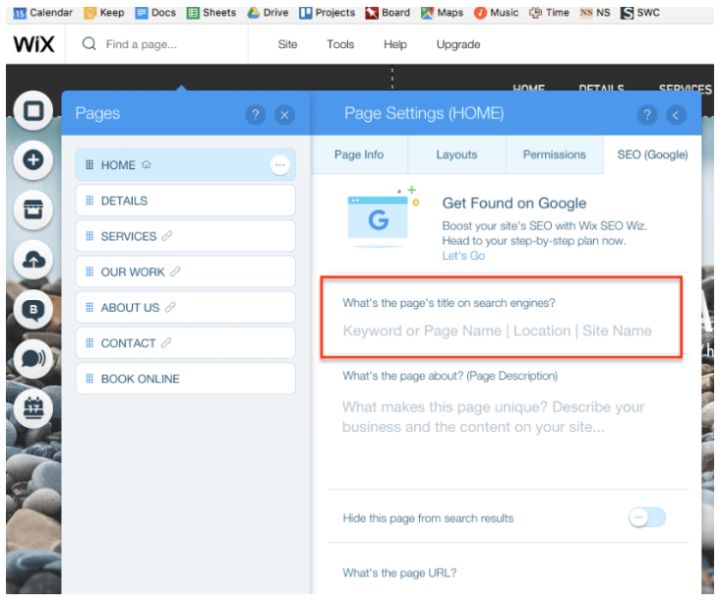Open the Blog manager B icon
The image size is (720, 606).
[34, 309]
